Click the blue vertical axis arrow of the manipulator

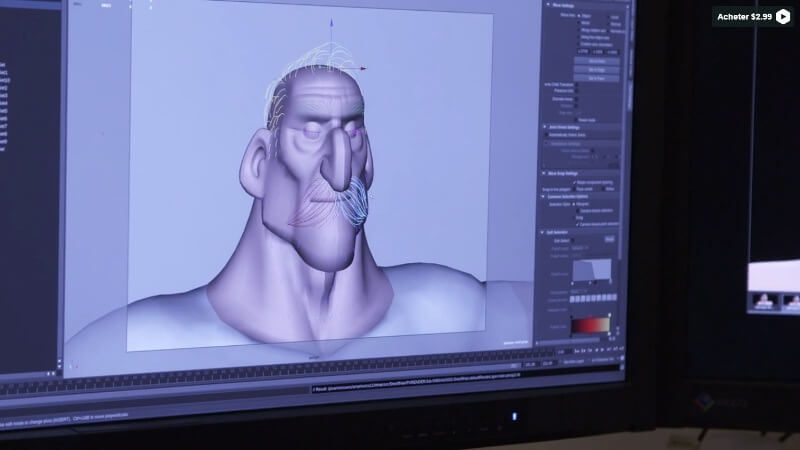click(x=331, y=23)
